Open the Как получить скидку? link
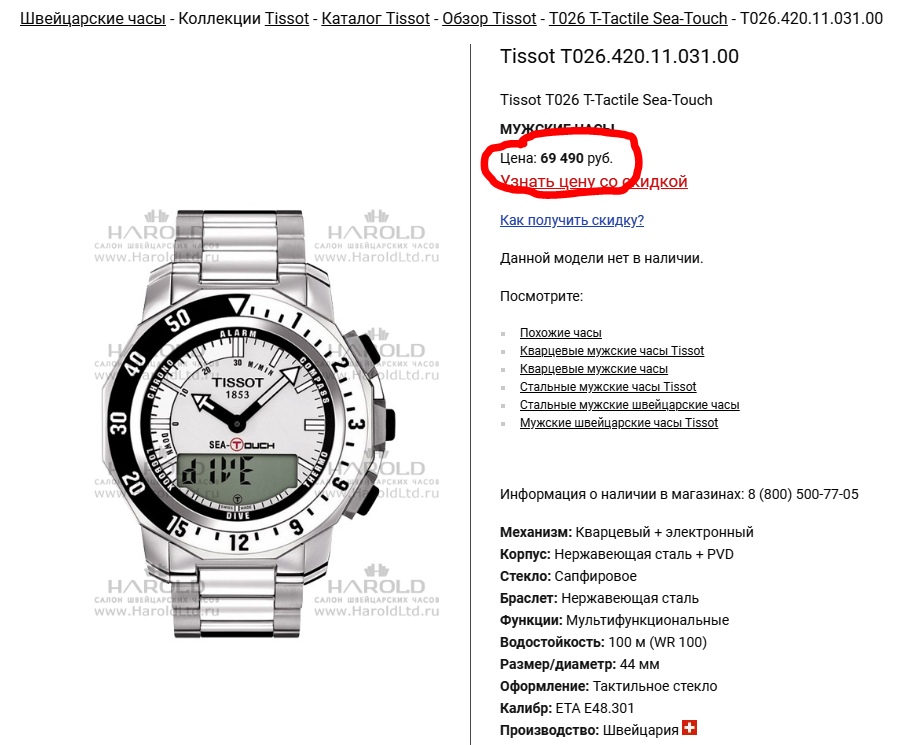The image size is (916, 745). (572, 220)
